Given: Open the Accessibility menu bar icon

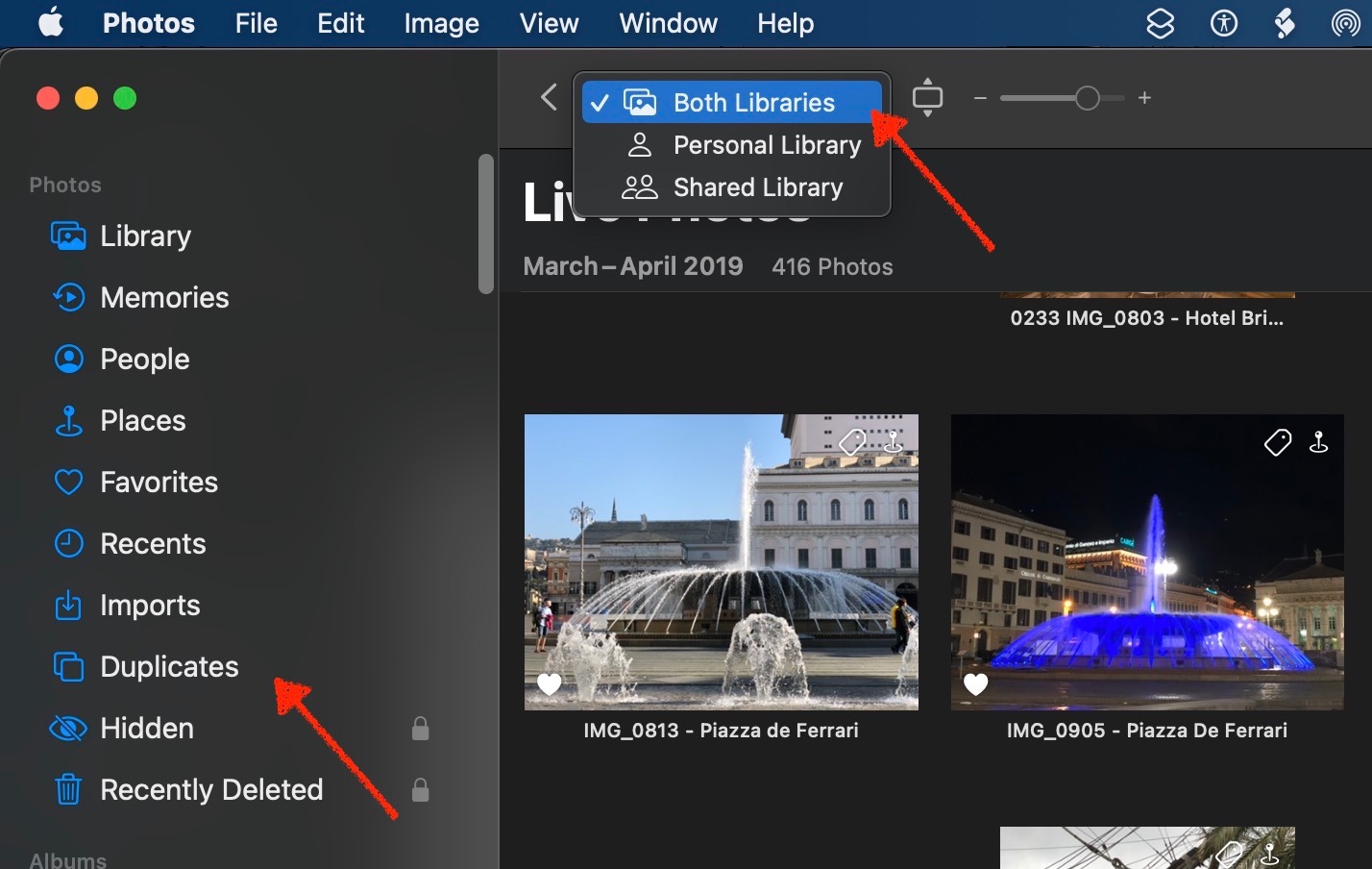Looking at the screenshot, I should coord(1224,23).
